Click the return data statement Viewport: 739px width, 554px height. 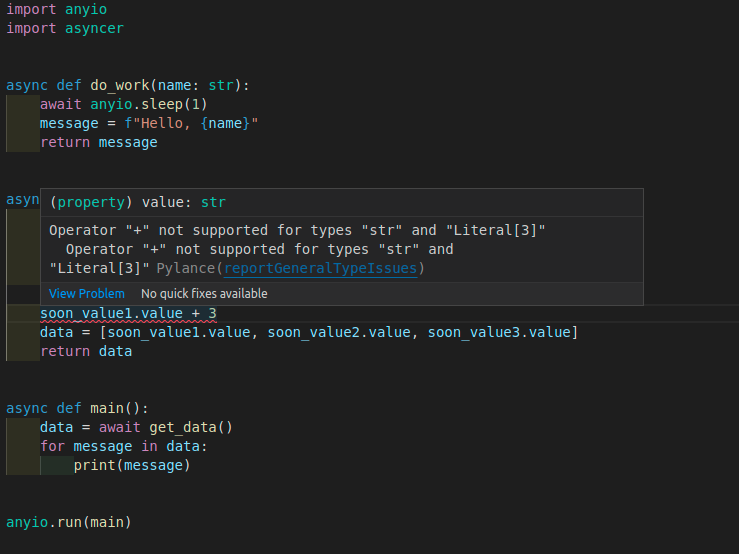pyautogui.click(x=85, y=351)
